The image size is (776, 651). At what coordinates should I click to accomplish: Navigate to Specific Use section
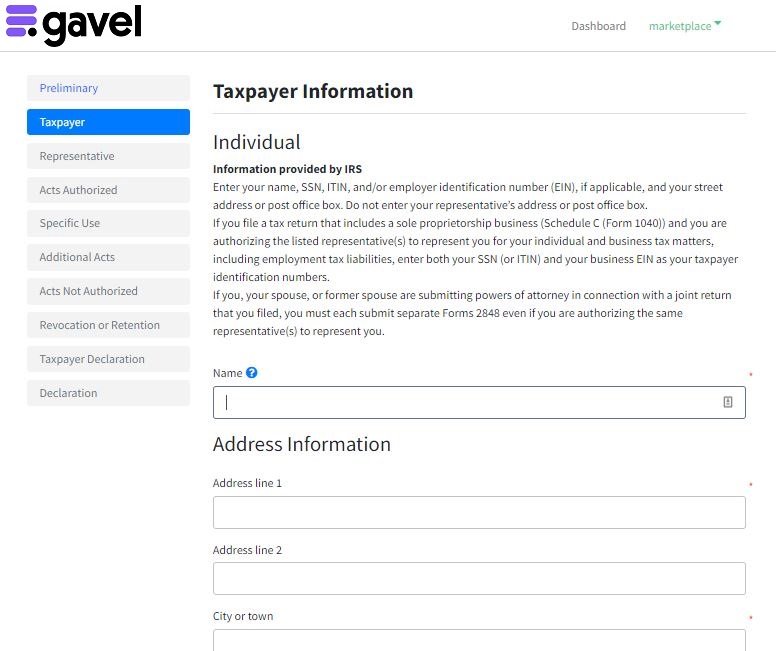(108, 223)
